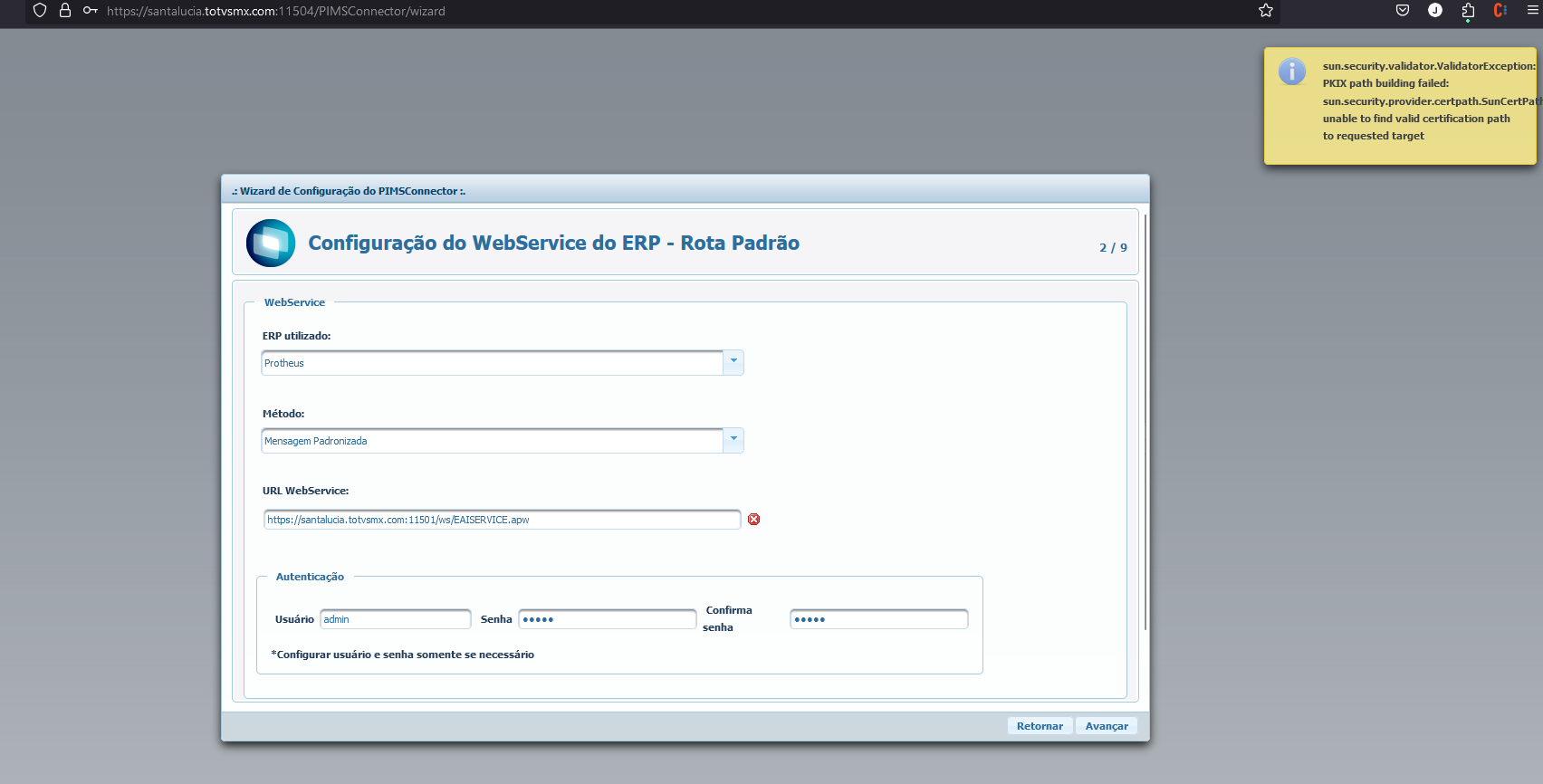
Task: Open the browser extensions puzzle icon
Action: point(1468,11)
